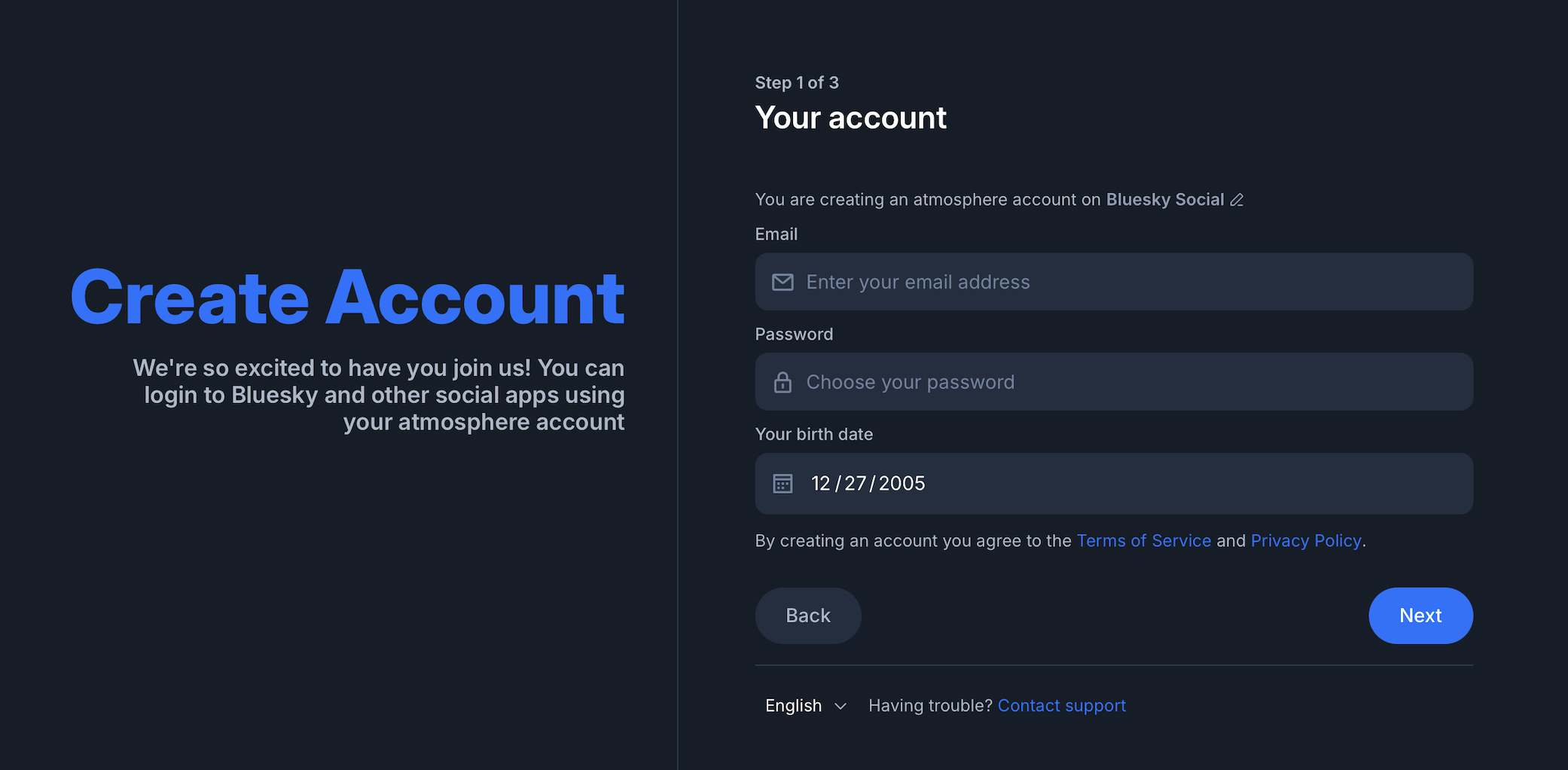This screenshot has width=1568, height=770.
Task: Click the pencil edit icon beside Bluesky Social
Action: coord(1237,200)
